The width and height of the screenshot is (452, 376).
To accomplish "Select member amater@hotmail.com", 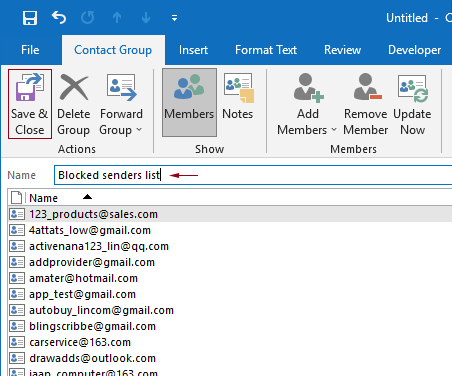I will [x=83, y=278].
